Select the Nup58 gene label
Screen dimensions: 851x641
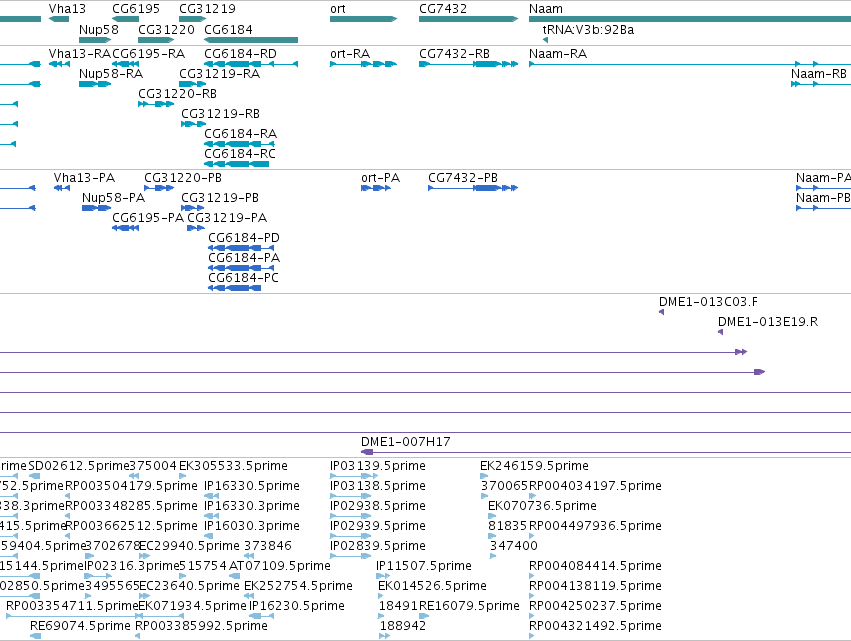(98, 29)
